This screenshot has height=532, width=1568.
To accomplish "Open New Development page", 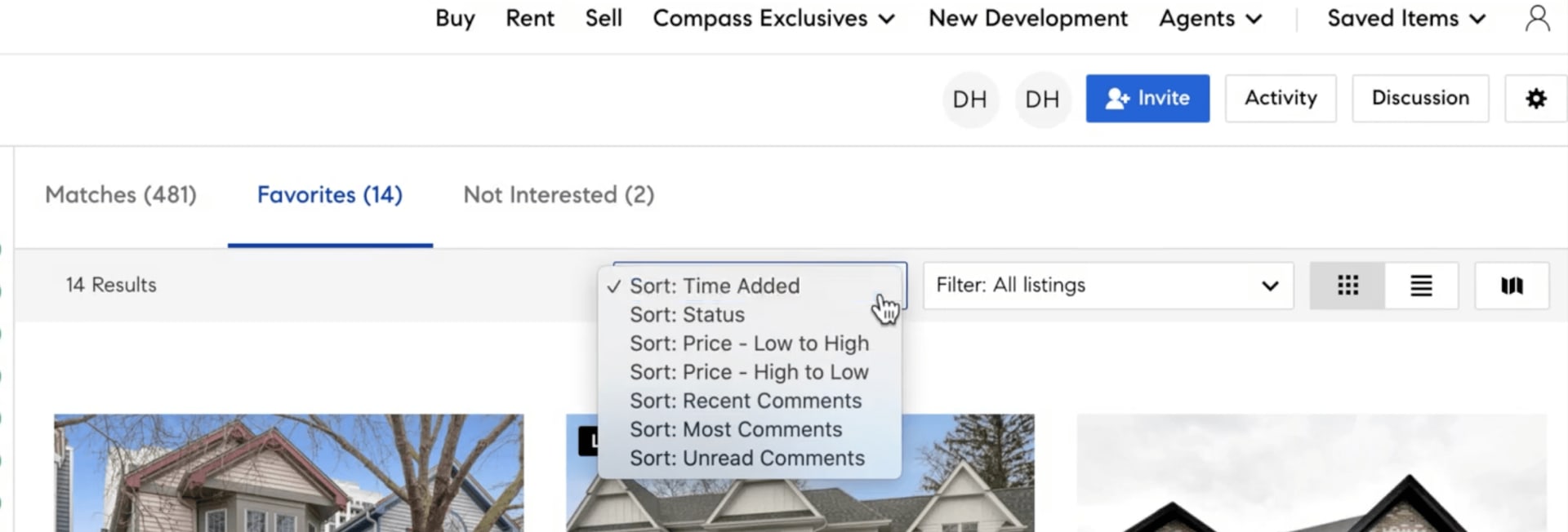I will (x=1027, y=18).
